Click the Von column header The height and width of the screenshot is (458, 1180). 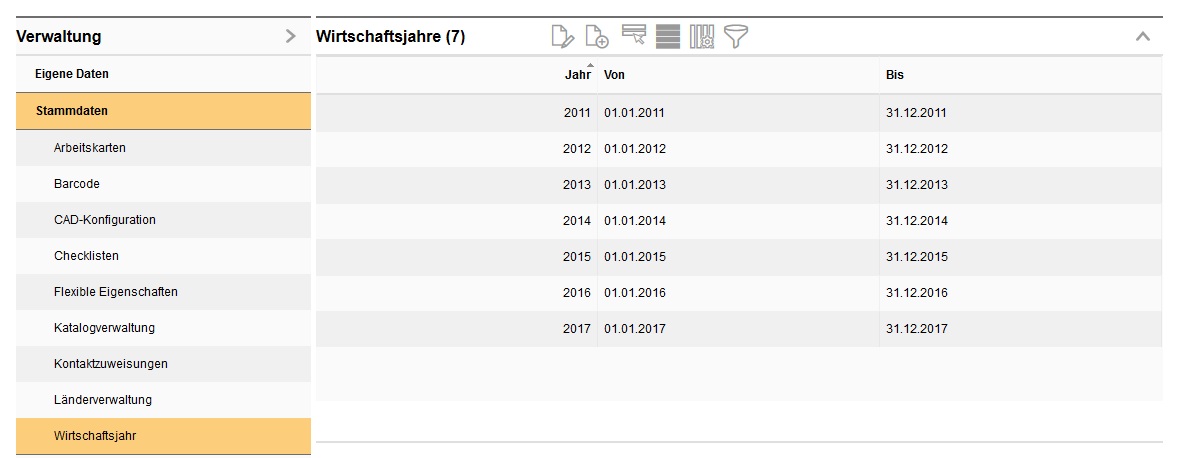(x=615, y=75)
